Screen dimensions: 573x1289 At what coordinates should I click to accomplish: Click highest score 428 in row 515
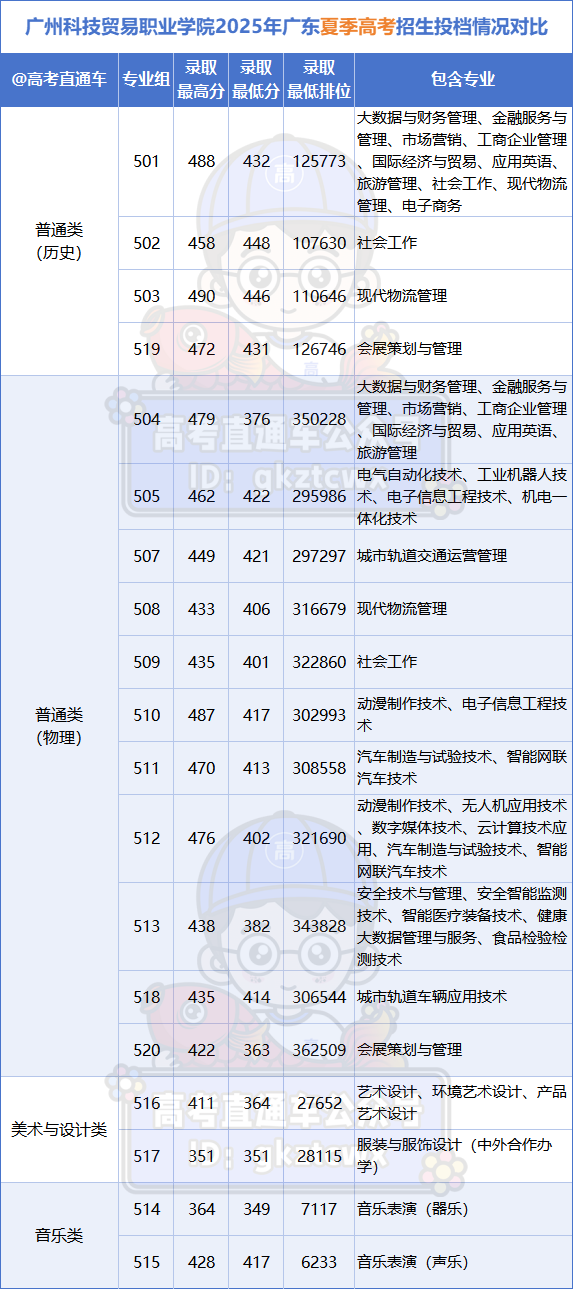coord(201,1262)
